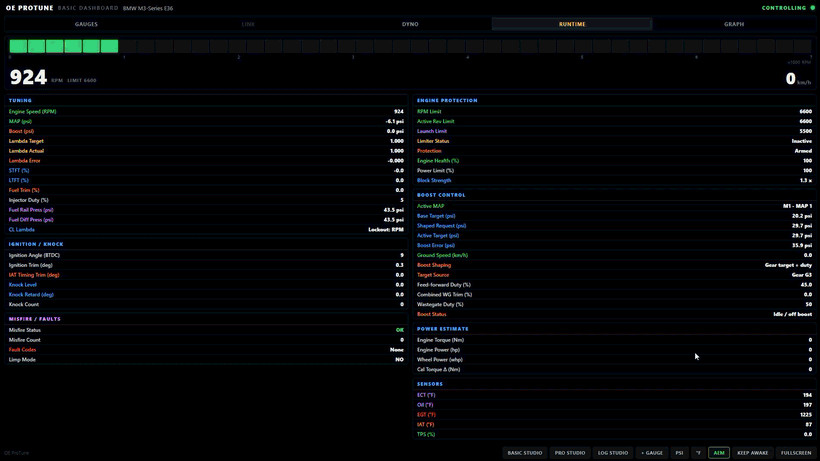820x461 pixels.
Task: Click the OE Protune logo title
Action: [30, 8]
